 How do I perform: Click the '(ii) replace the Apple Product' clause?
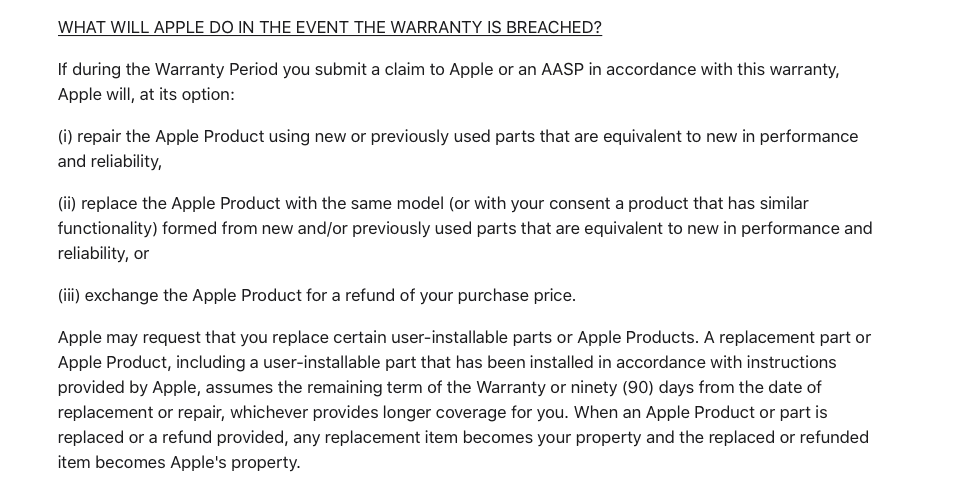pos(465,228)
